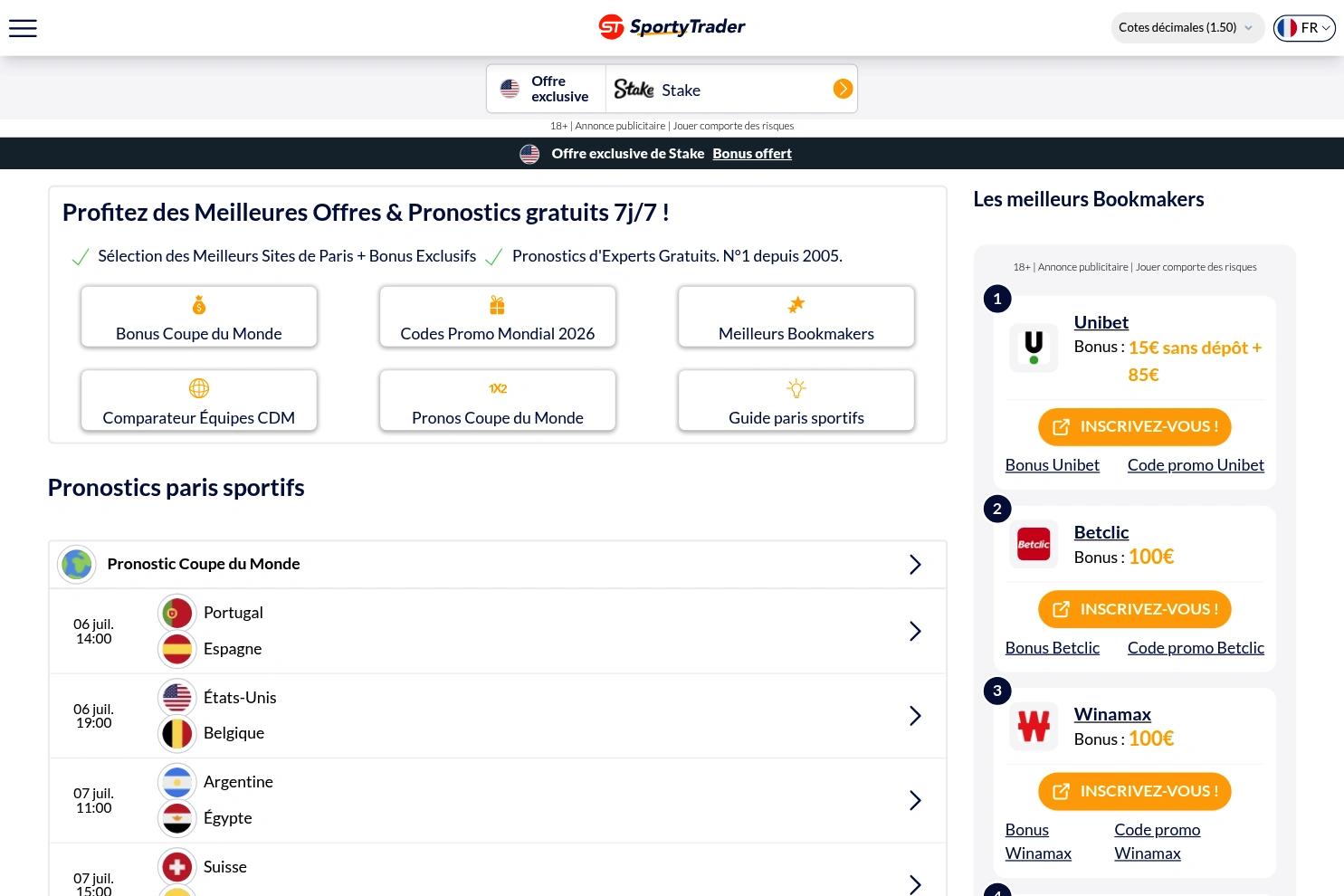
Task: Open the decimal odds format dropdown
Action: (x=1187, y=28)
